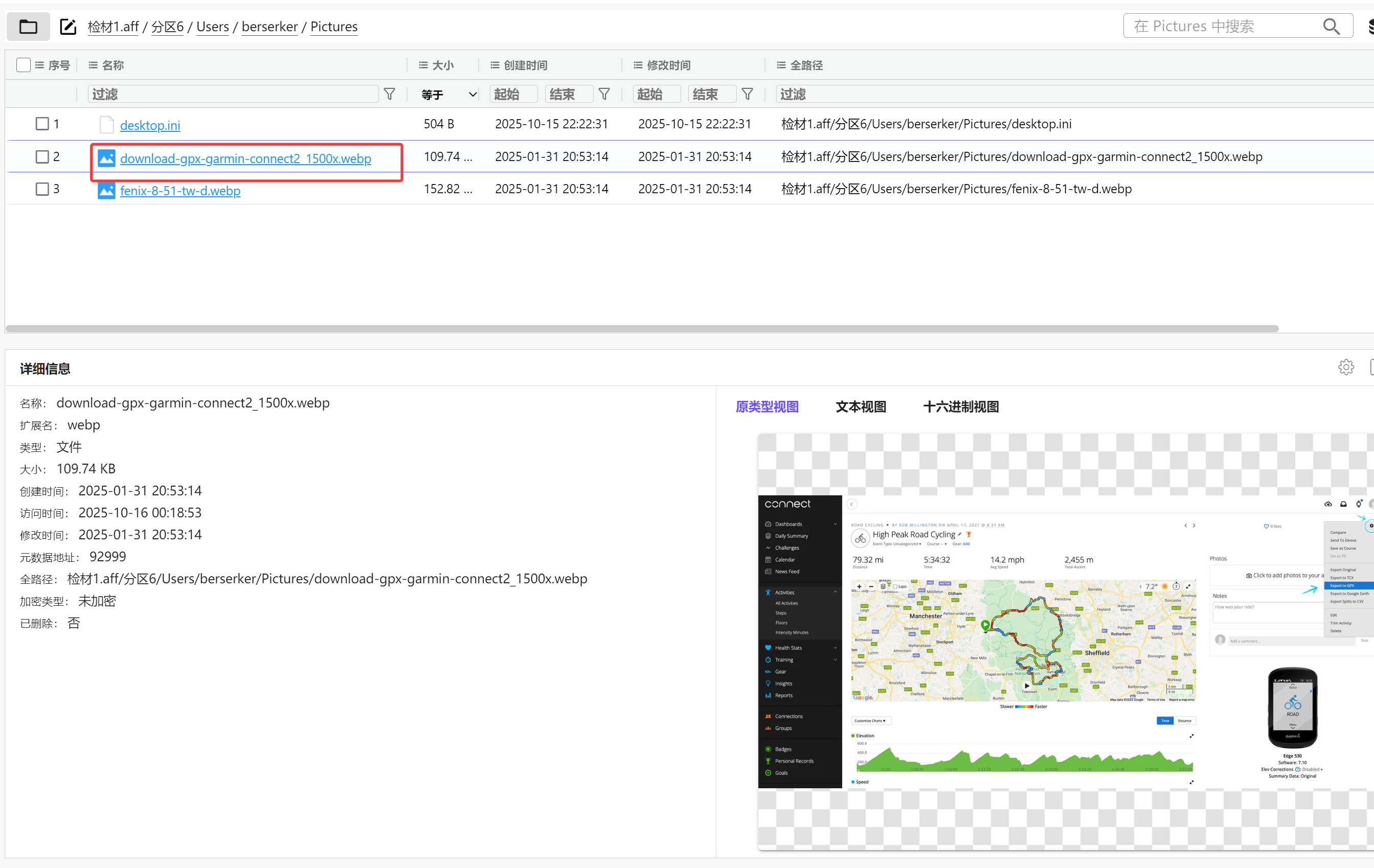Click the modified time filter funnel icon

coord(747,94)
